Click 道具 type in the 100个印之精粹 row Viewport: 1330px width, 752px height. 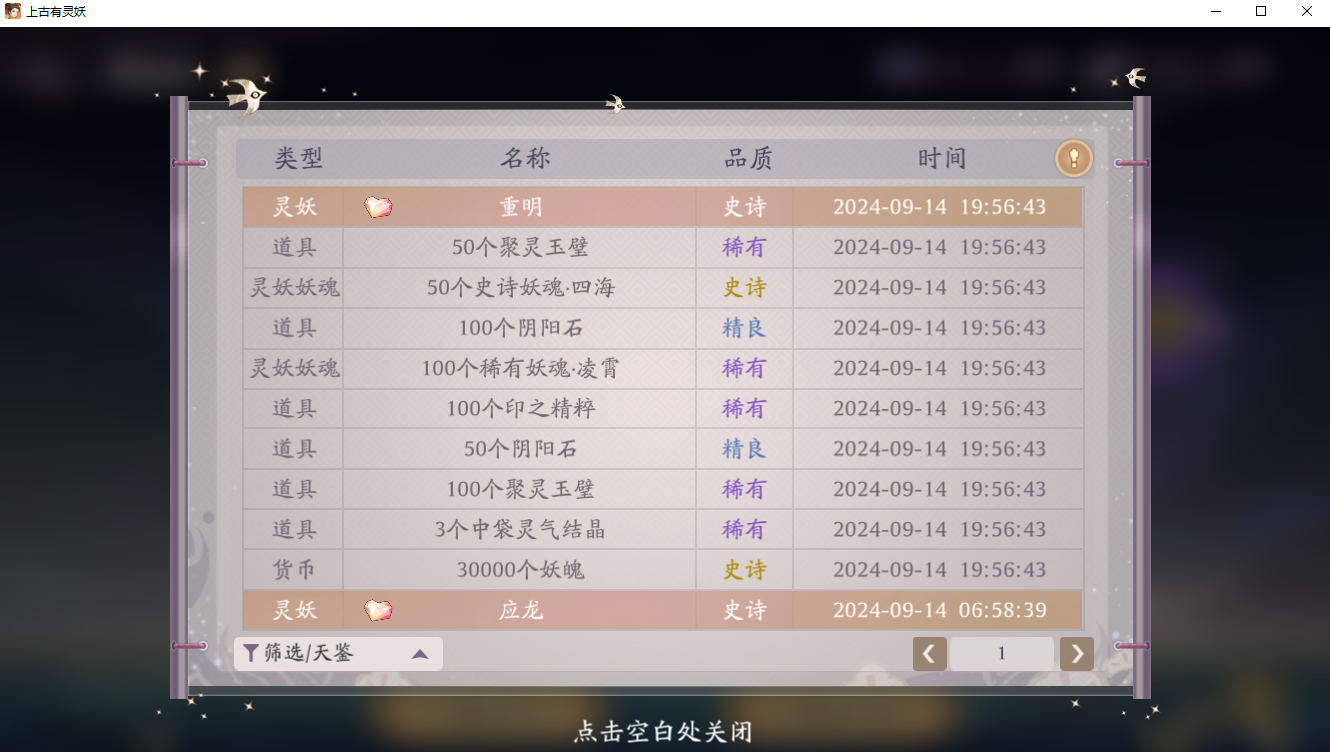pyautogui.click(x=294, y=408)
